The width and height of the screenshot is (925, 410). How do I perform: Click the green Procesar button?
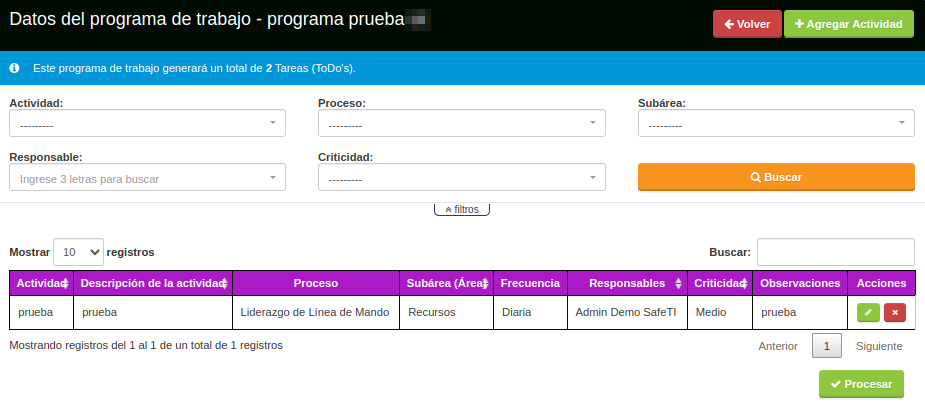tap(861, 384)
